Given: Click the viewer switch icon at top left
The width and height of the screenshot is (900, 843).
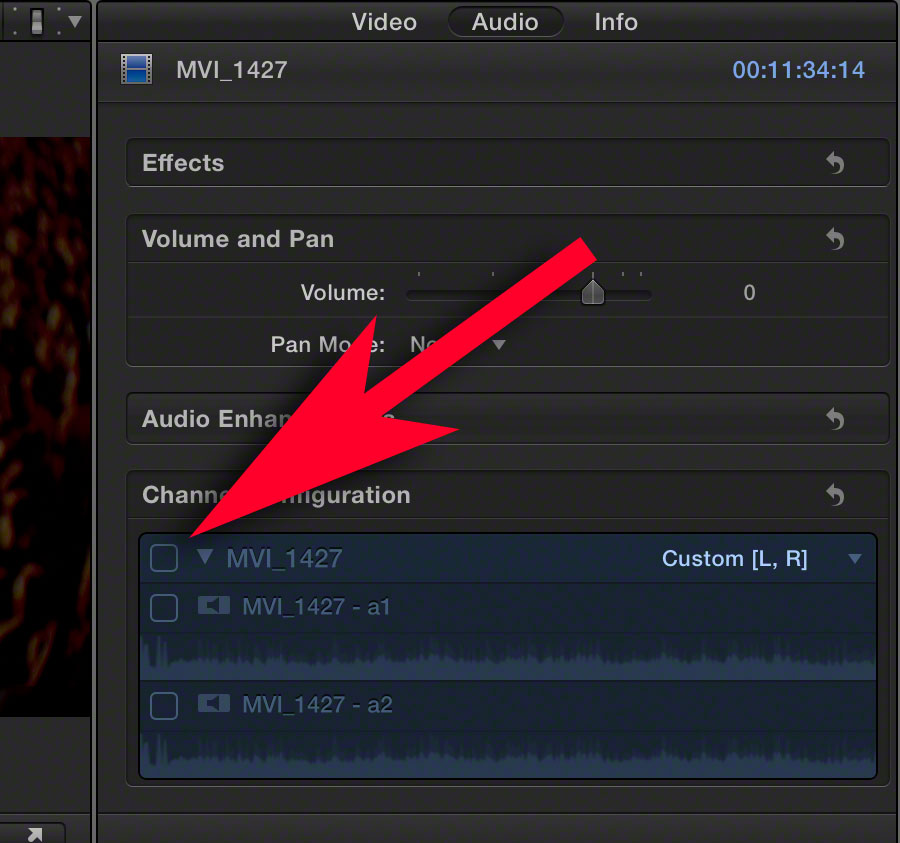Looking at the screenshot, I should click(x=37, y=22).
